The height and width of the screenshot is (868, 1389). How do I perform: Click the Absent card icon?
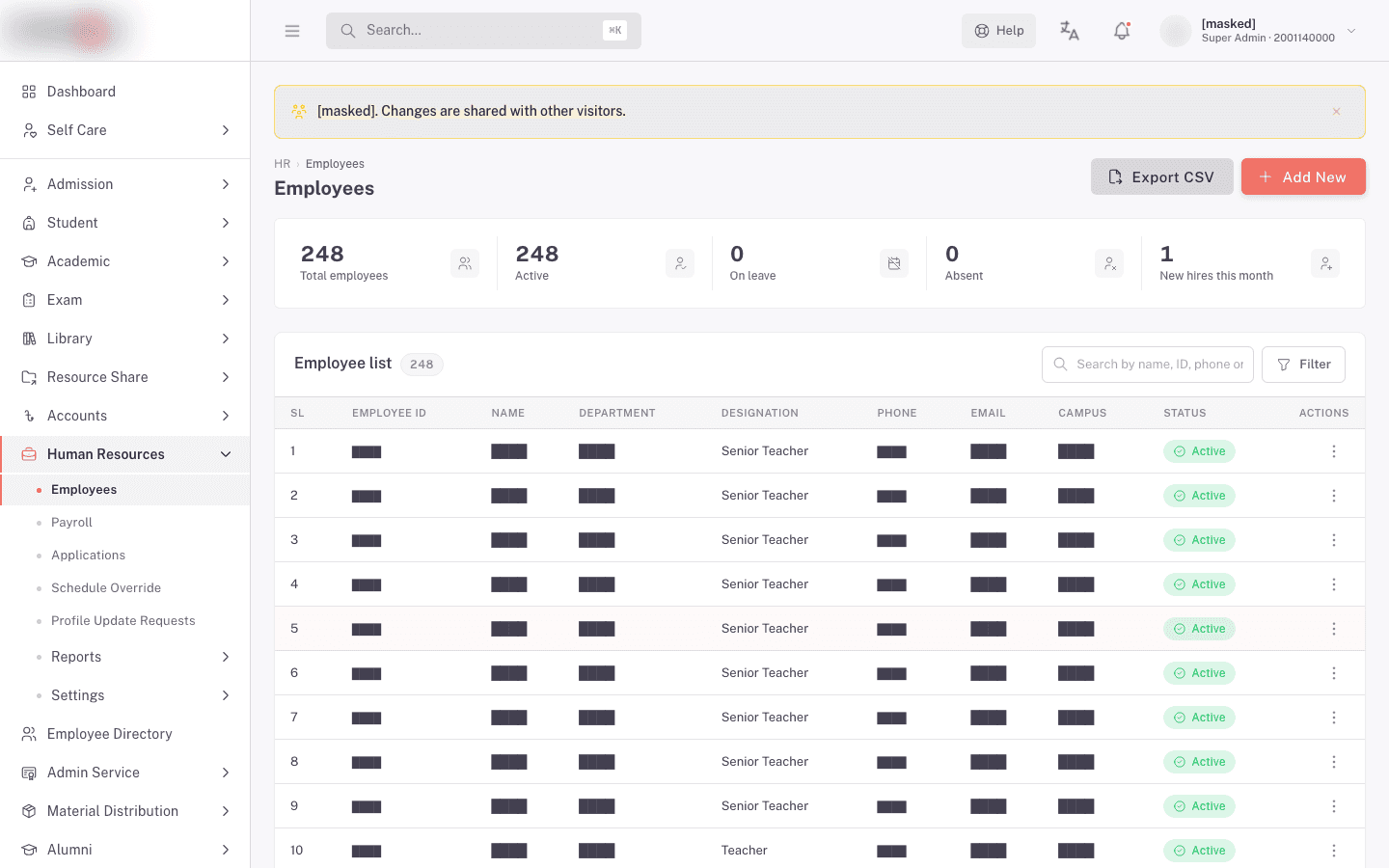click(1109, 263)
